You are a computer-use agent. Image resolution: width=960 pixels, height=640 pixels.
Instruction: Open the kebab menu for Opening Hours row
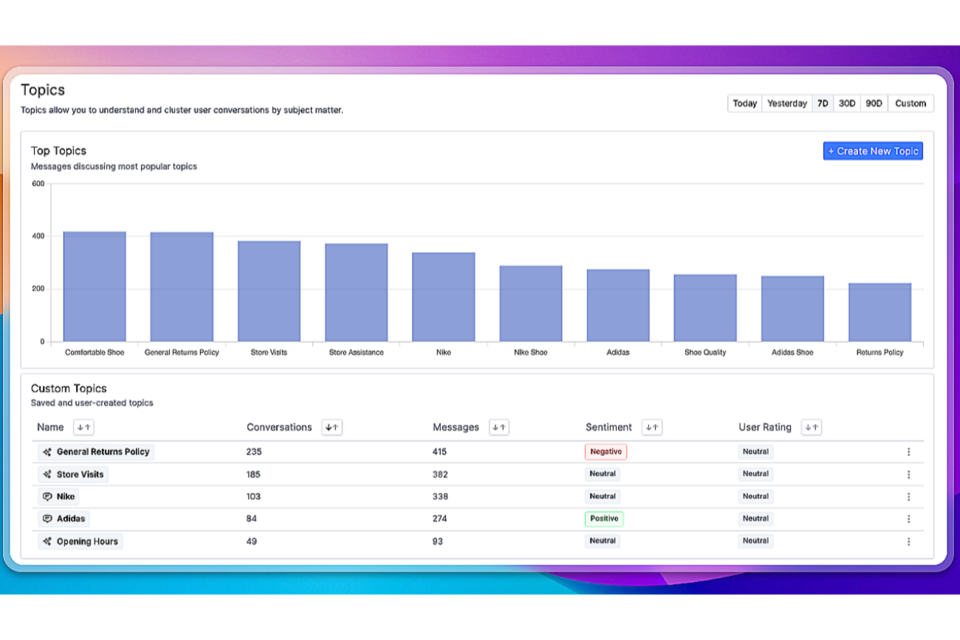click(908, 542)
